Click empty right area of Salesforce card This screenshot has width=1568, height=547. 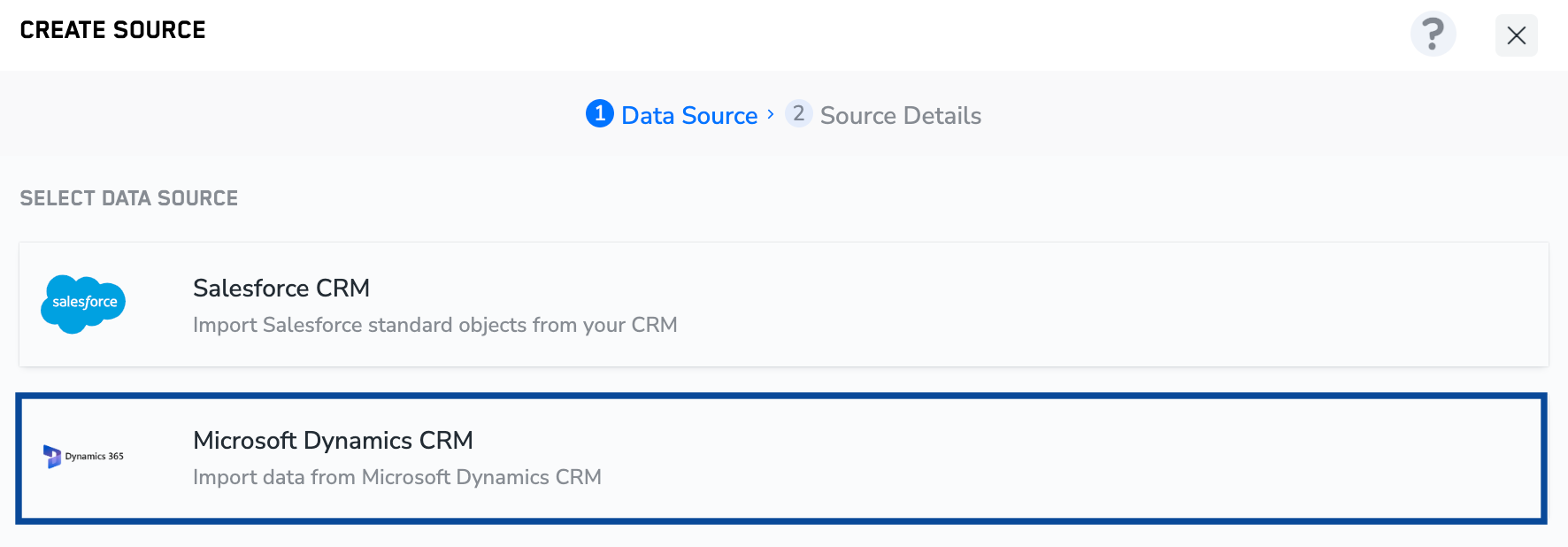[x=1239, y=305]
